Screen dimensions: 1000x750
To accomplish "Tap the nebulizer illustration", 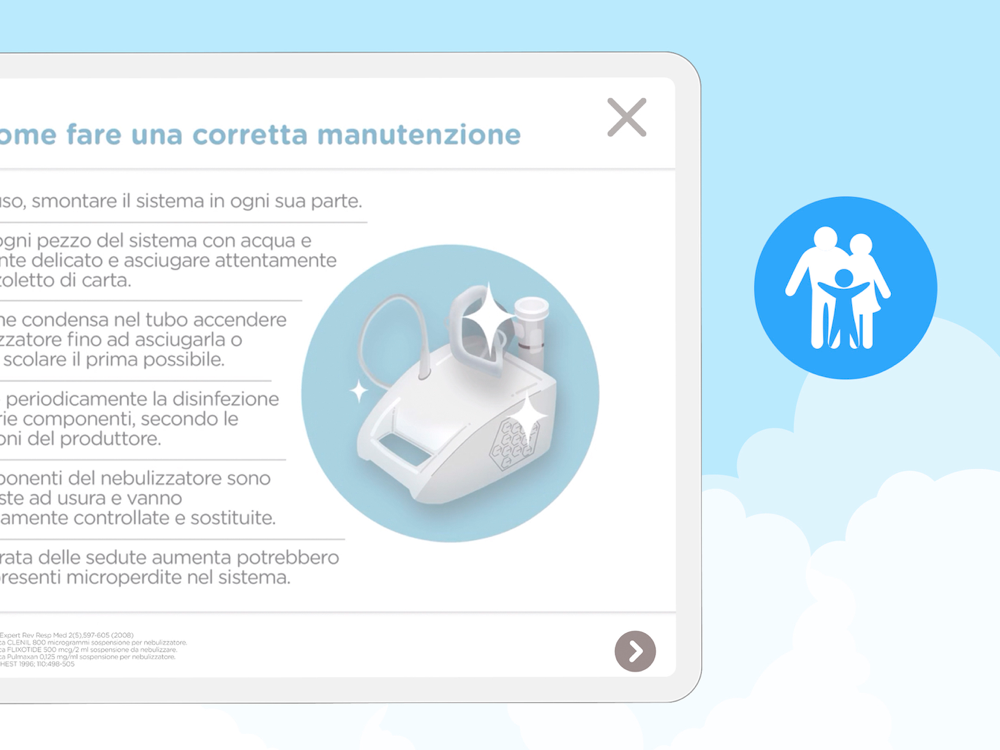I will pos(450,393).
